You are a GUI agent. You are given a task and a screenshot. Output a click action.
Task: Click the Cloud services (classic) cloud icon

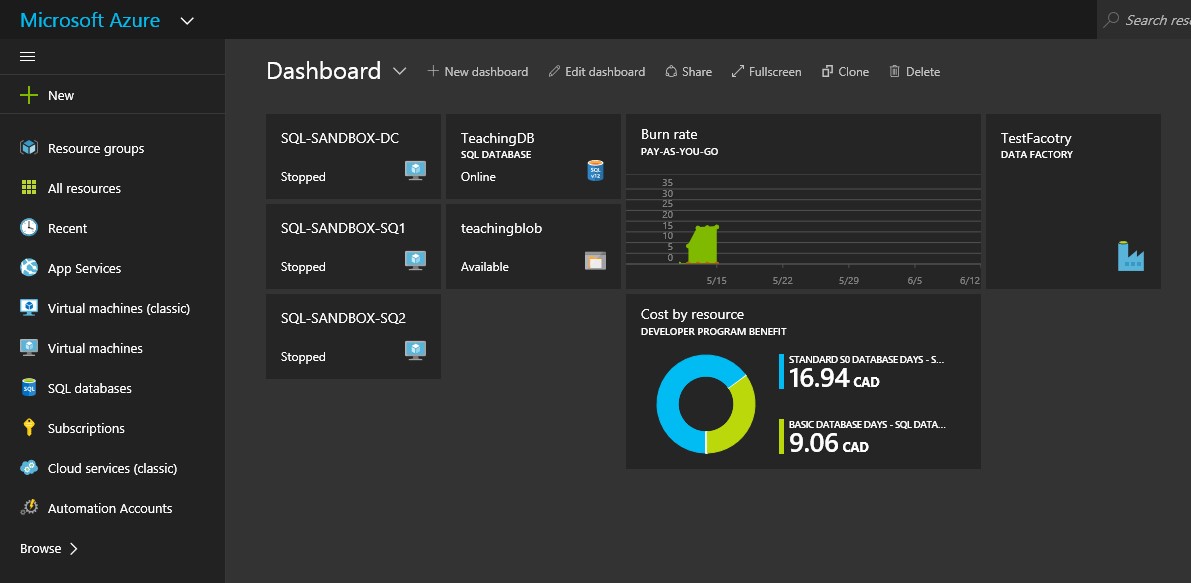(29, 468)
